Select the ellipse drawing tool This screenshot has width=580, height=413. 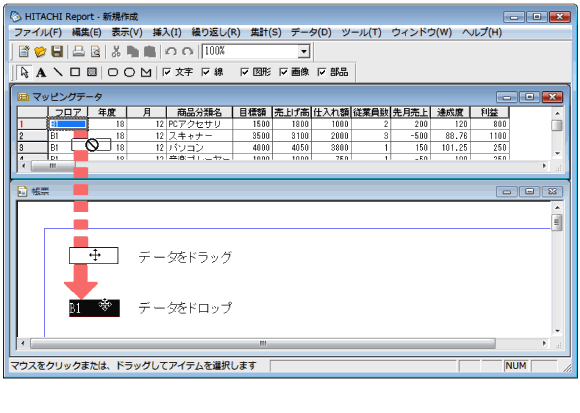[x=129, y=72]
